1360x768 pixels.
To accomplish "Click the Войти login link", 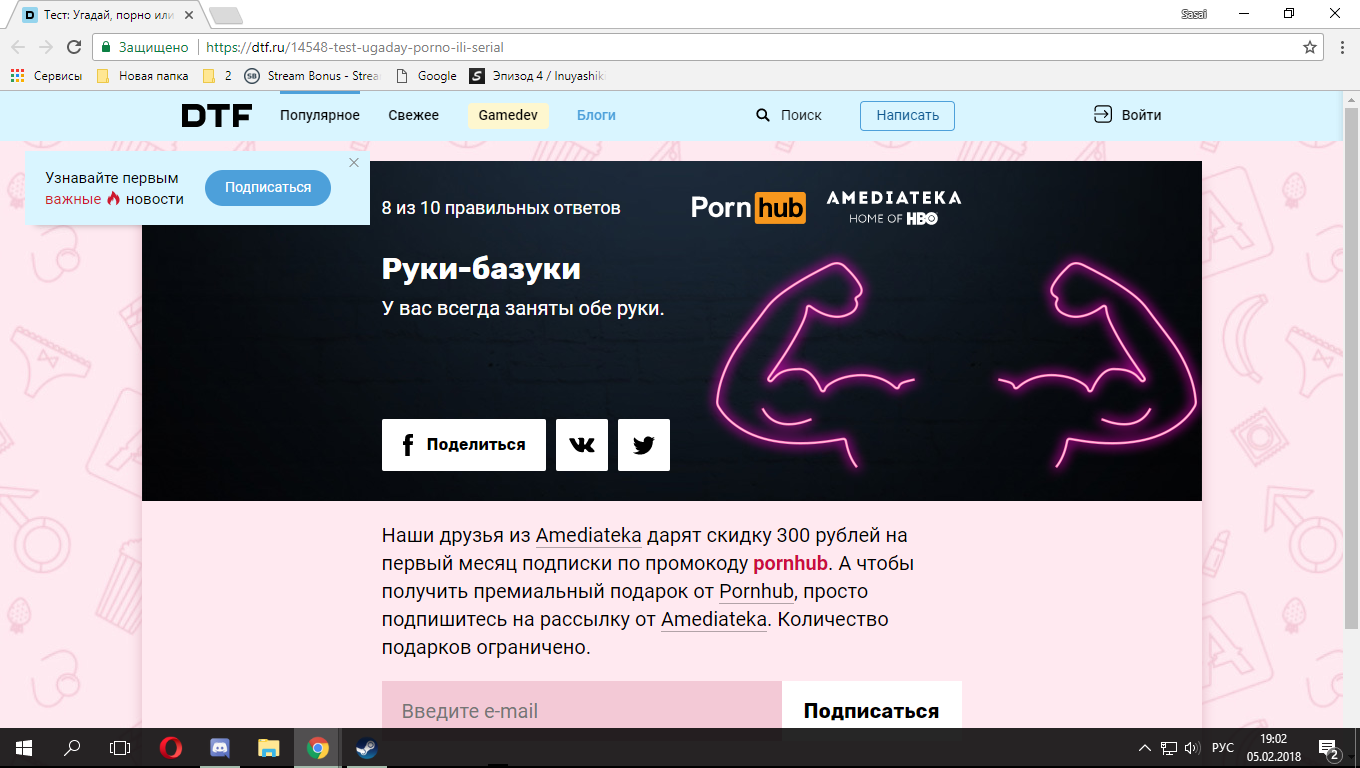I will tap(1128, 115).
